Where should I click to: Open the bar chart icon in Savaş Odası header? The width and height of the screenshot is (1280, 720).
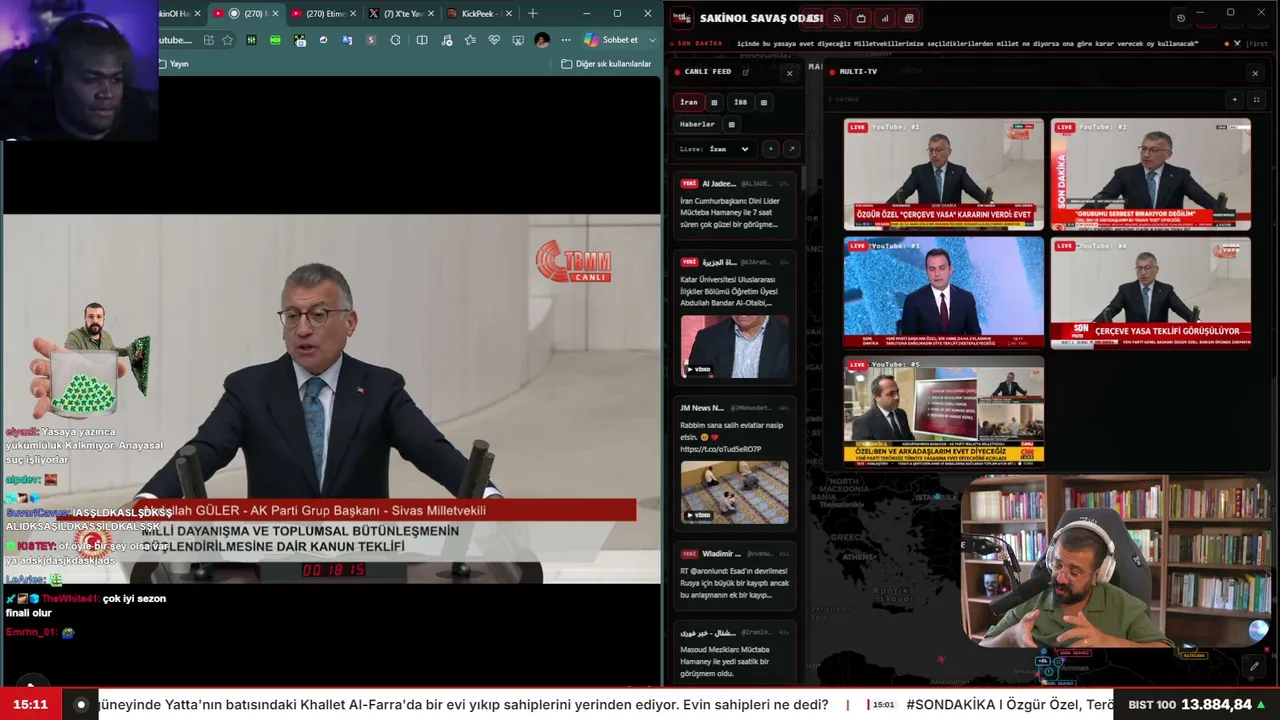coord(885,18)
